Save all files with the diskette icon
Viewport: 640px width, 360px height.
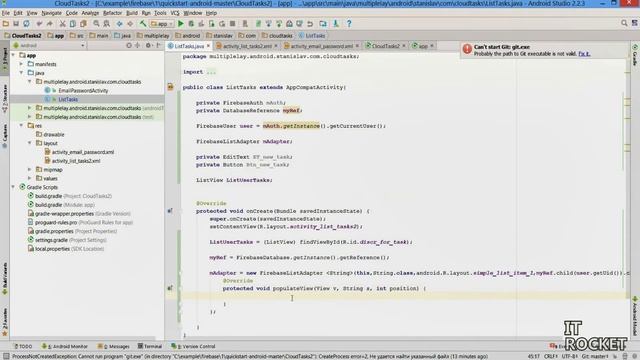(x=16, y=24)
